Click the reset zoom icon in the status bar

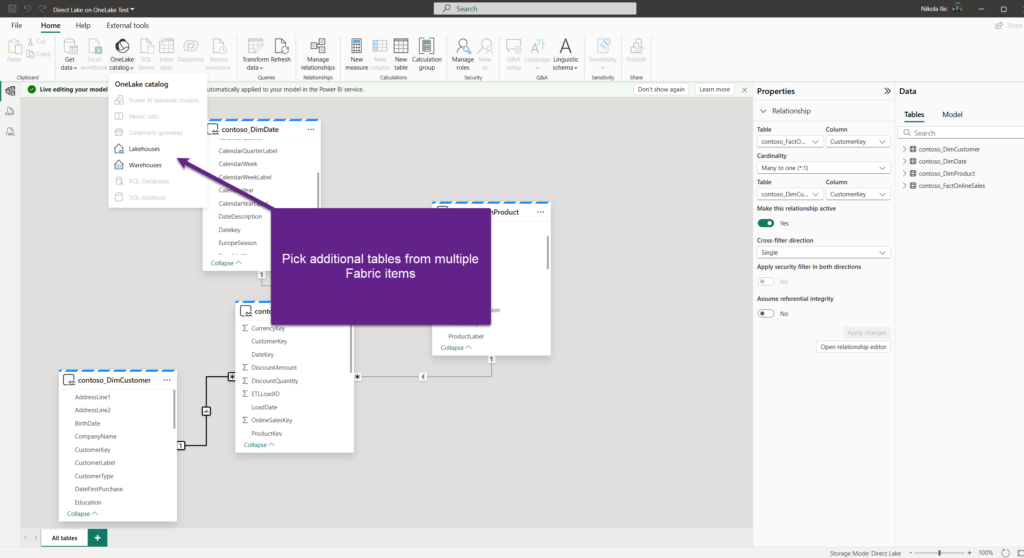click(x=1005, y=553)
